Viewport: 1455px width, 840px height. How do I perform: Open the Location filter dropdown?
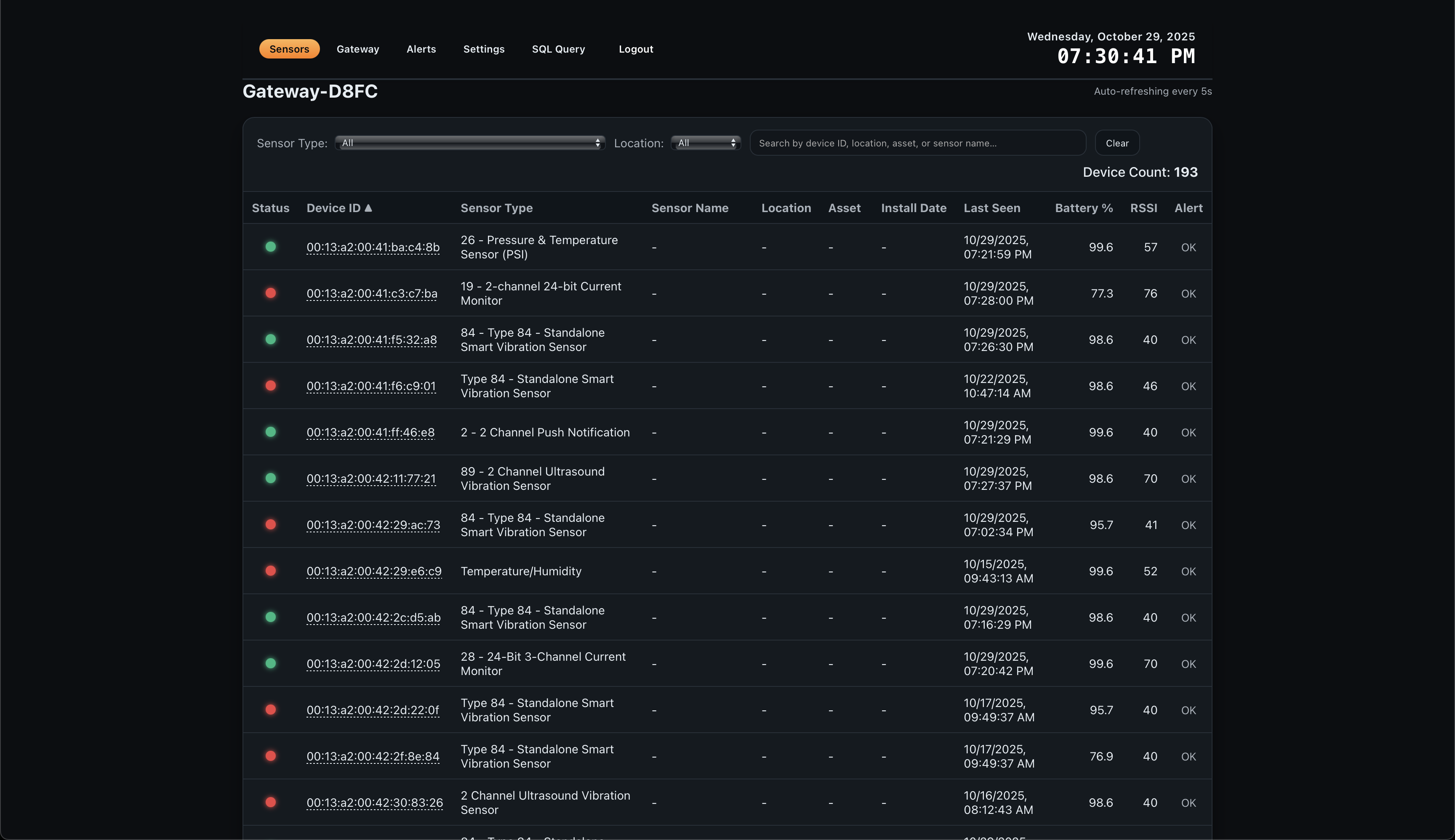(706, 143)
